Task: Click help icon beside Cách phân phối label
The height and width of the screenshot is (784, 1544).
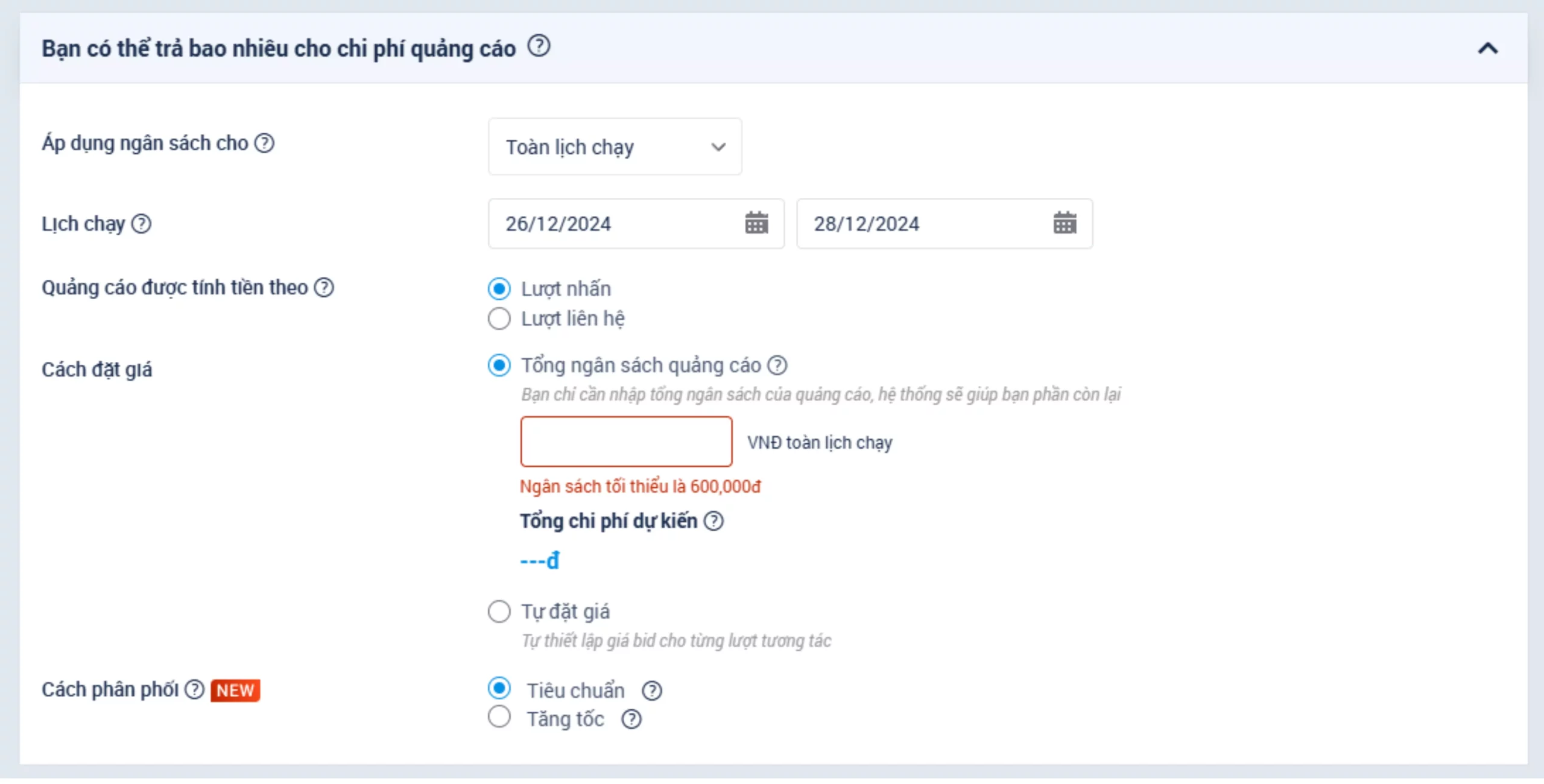Action: (194, 689)
